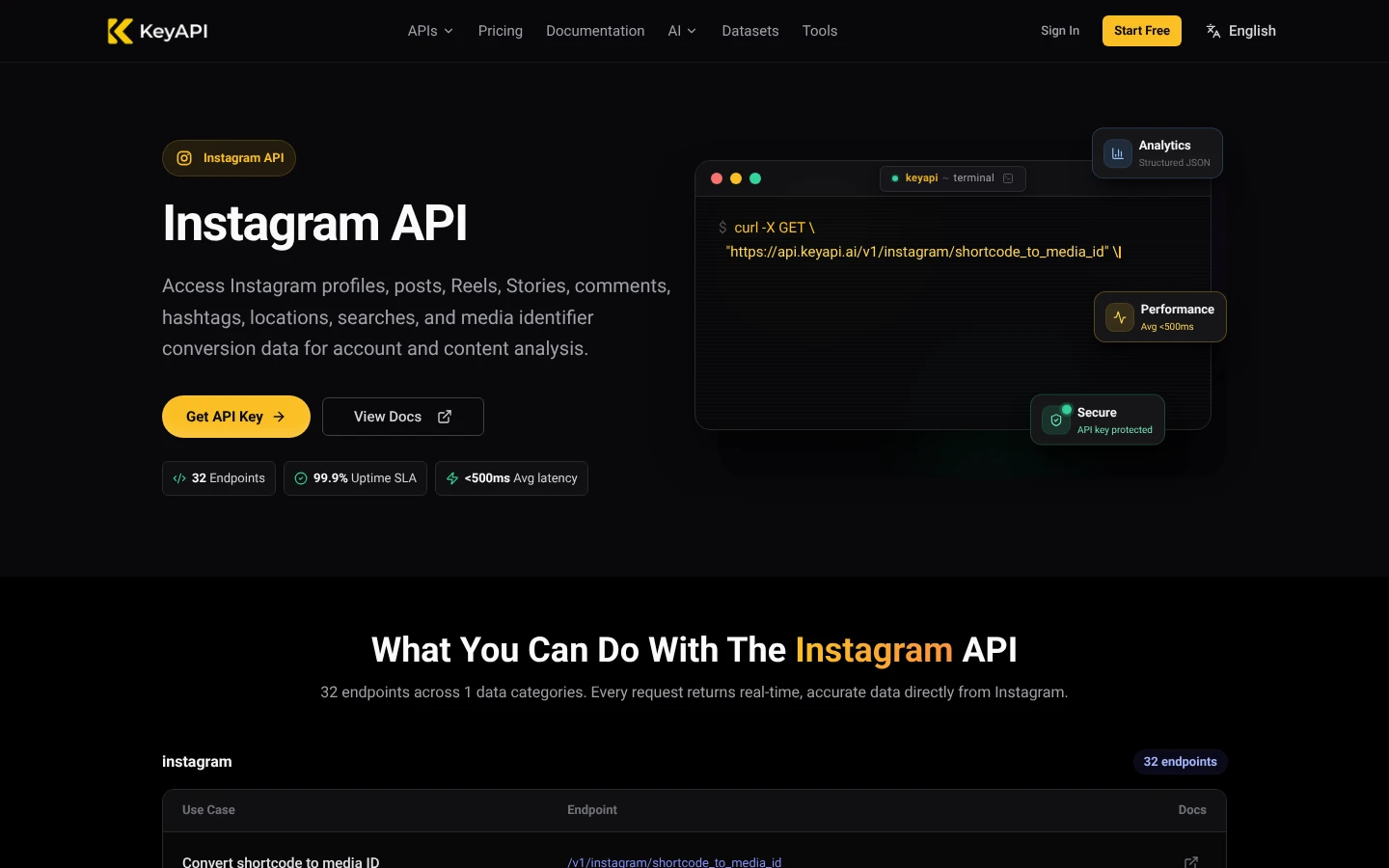Click the checkmark icon beside 99.9% Uptime SLA
1389x868 pixels.
click(301, 478)
